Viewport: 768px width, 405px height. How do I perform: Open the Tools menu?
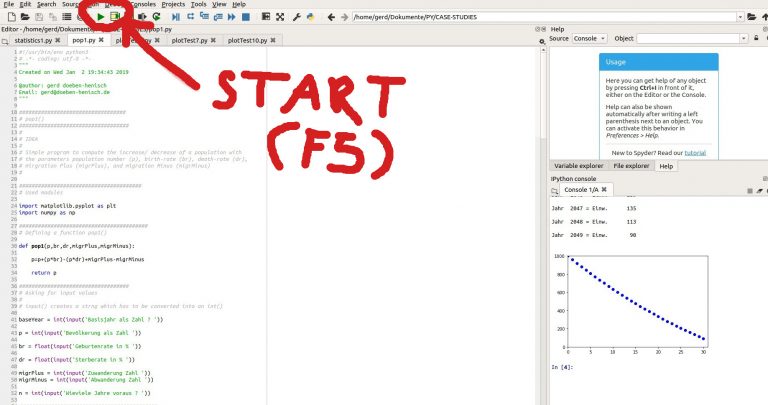198,4
